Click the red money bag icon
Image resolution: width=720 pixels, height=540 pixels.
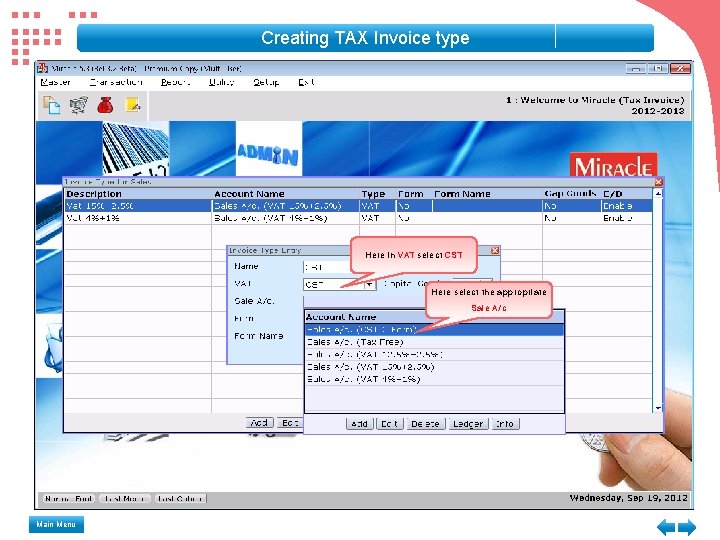pos(105,105)
